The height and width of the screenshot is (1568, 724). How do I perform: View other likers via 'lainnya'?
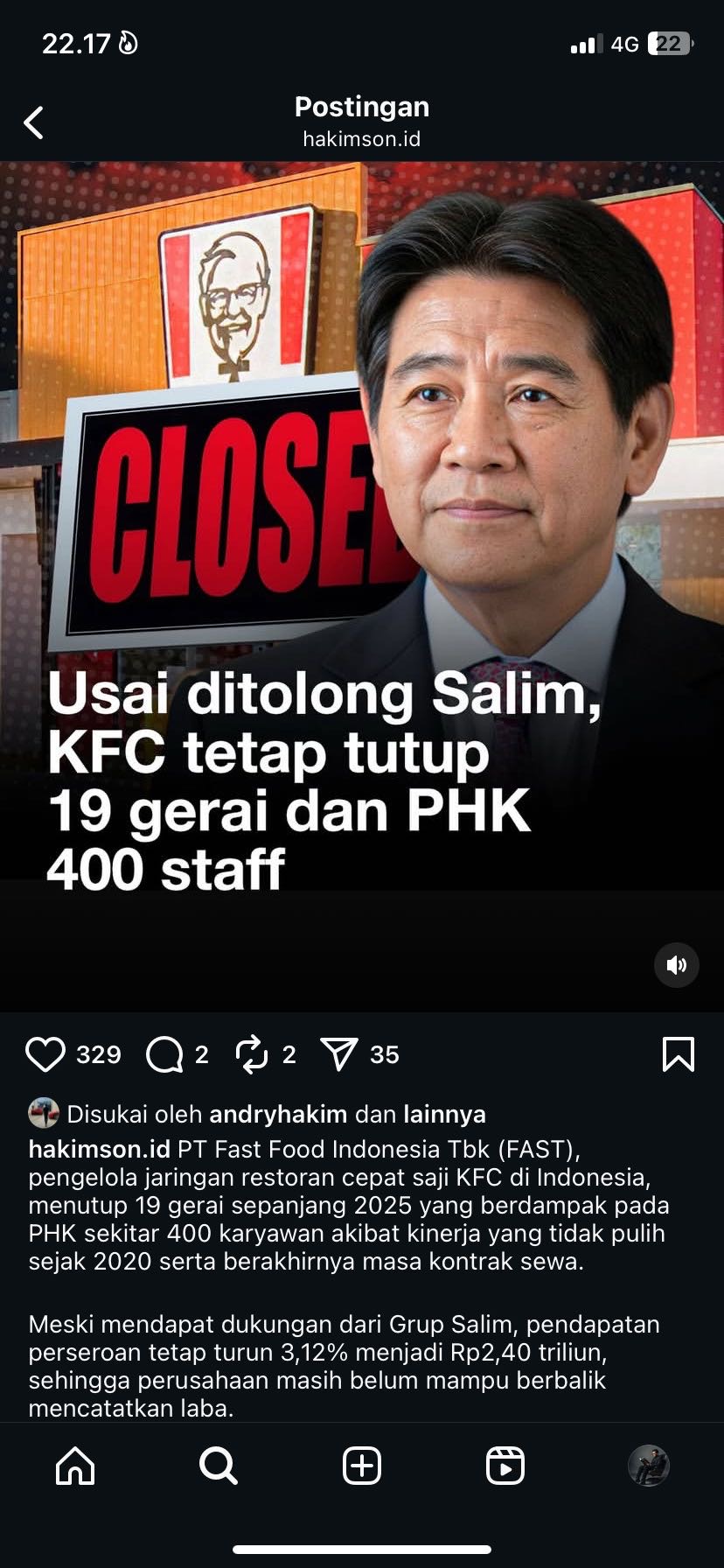(444, 1114)
